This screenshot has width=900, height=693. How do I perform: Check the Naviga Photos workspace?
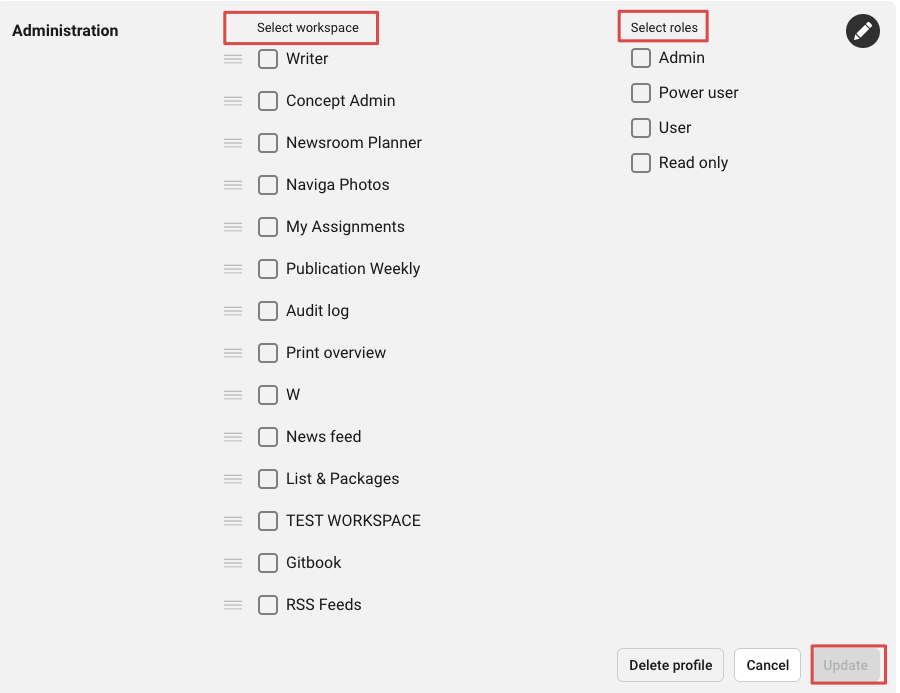click(268, 185)
